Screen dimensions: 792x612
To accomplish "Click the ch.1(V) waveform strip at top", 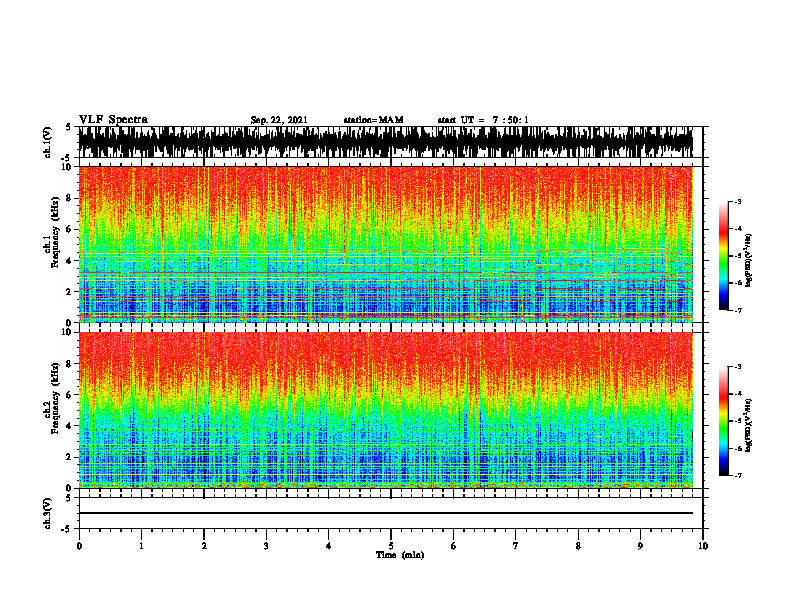I will (385, 142).
